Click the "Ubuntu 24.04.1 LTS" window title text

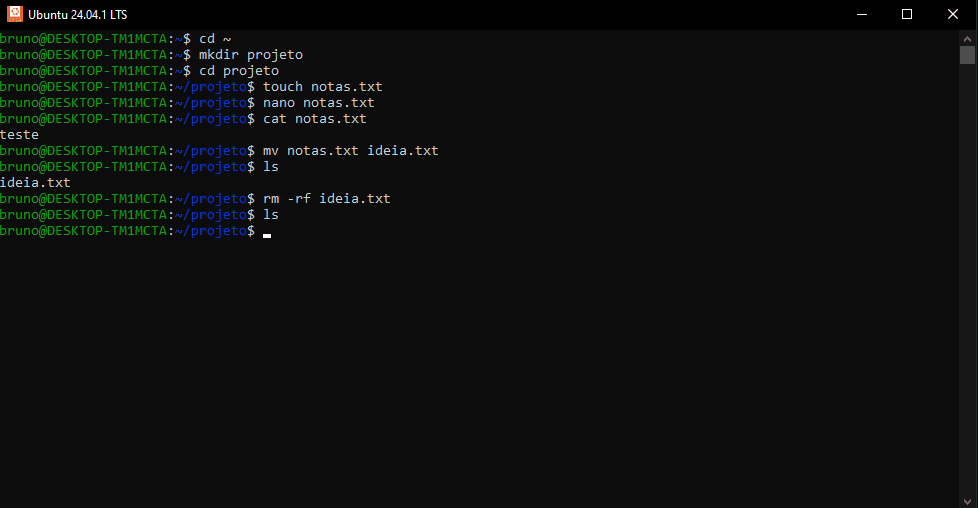pos(77,15)
